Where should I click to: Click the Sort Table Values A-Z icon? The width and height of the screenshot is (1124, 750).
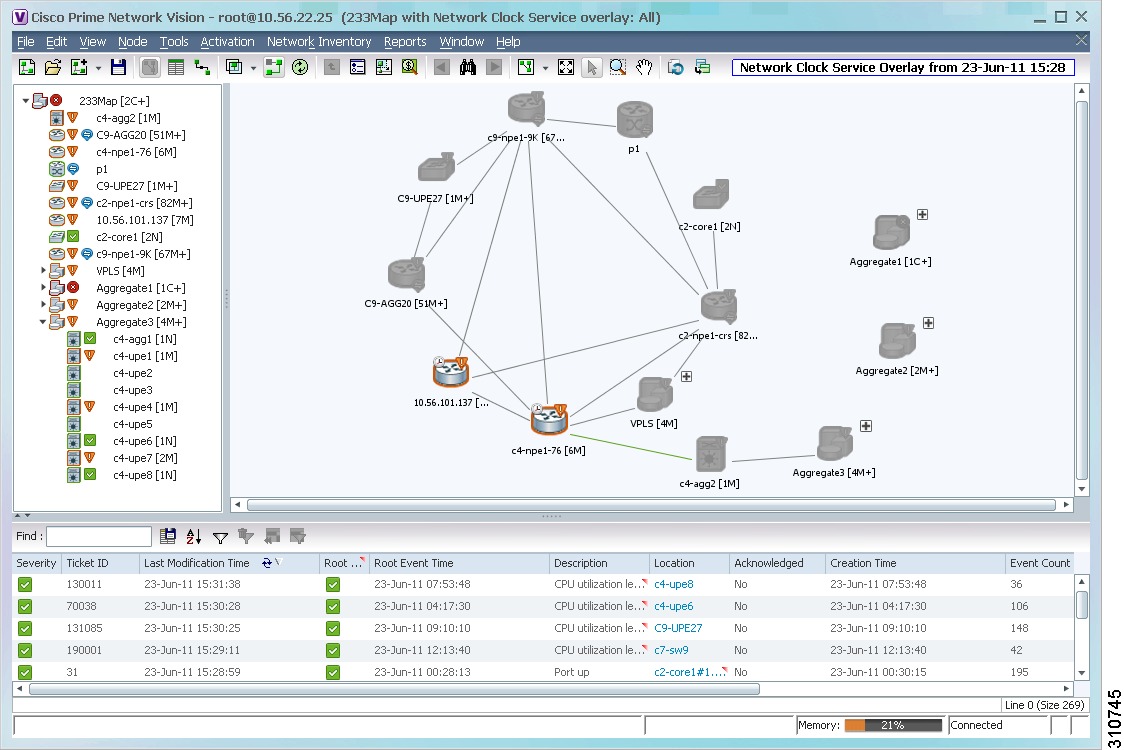pos(194,536)
